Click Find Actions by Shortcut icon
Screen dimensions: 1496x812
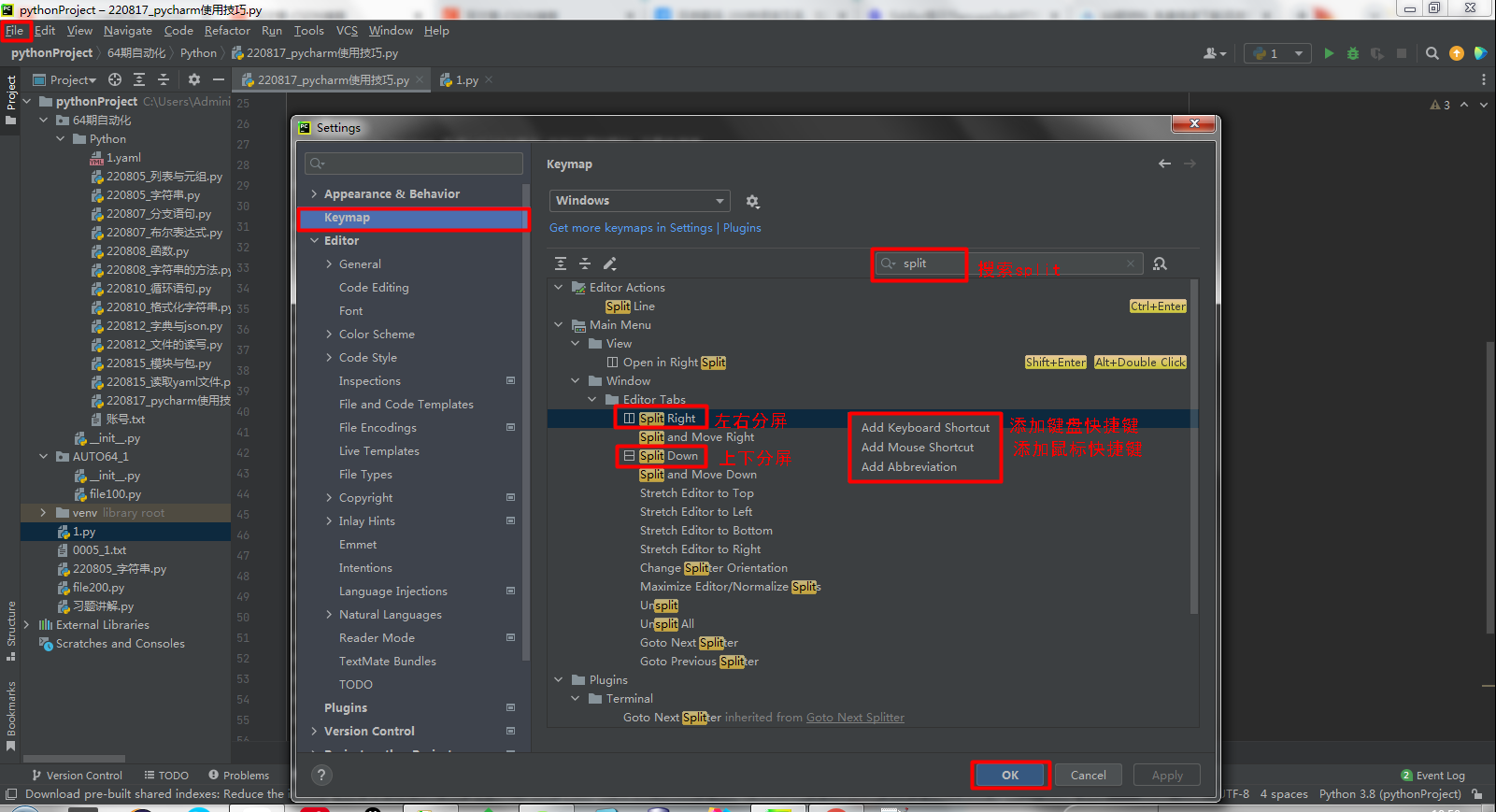pyautogui.click(x=1160, y=264)
